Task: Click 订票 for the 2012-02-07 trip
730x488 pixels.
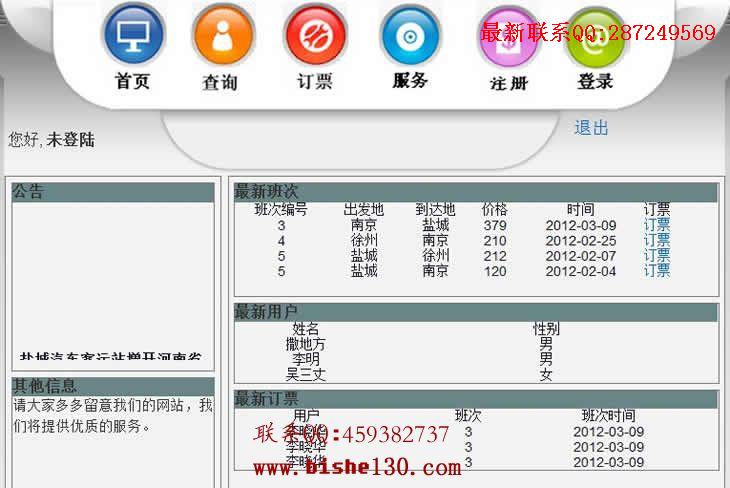Action: pyautogui.click(x=657, y=256)
